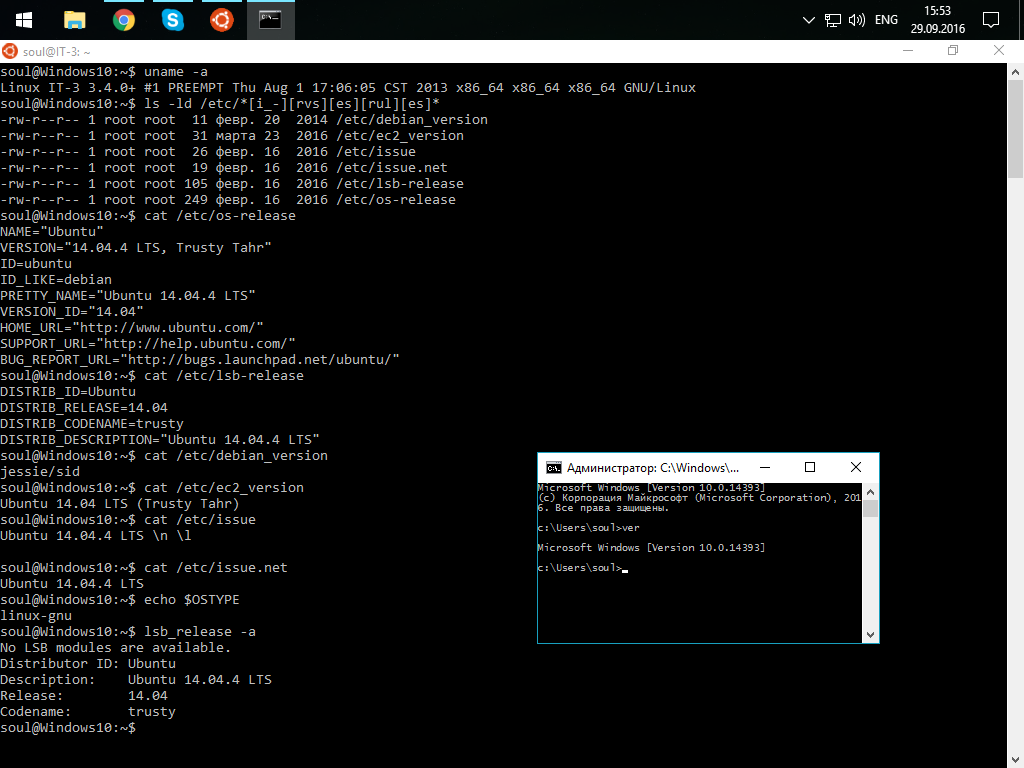Launch Google Chrome from the taskbar
Image resolution: width=1024 pixels, height=768 pixels.
coord(123,20)
